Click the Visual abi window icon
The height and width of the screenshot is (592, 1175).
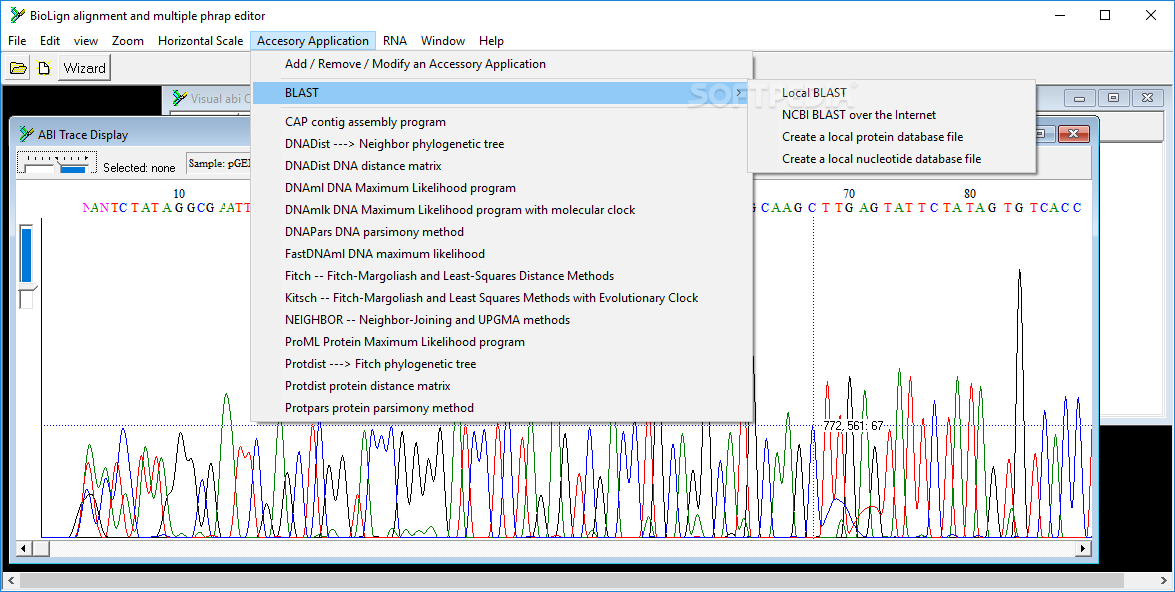tap(180, 98)
